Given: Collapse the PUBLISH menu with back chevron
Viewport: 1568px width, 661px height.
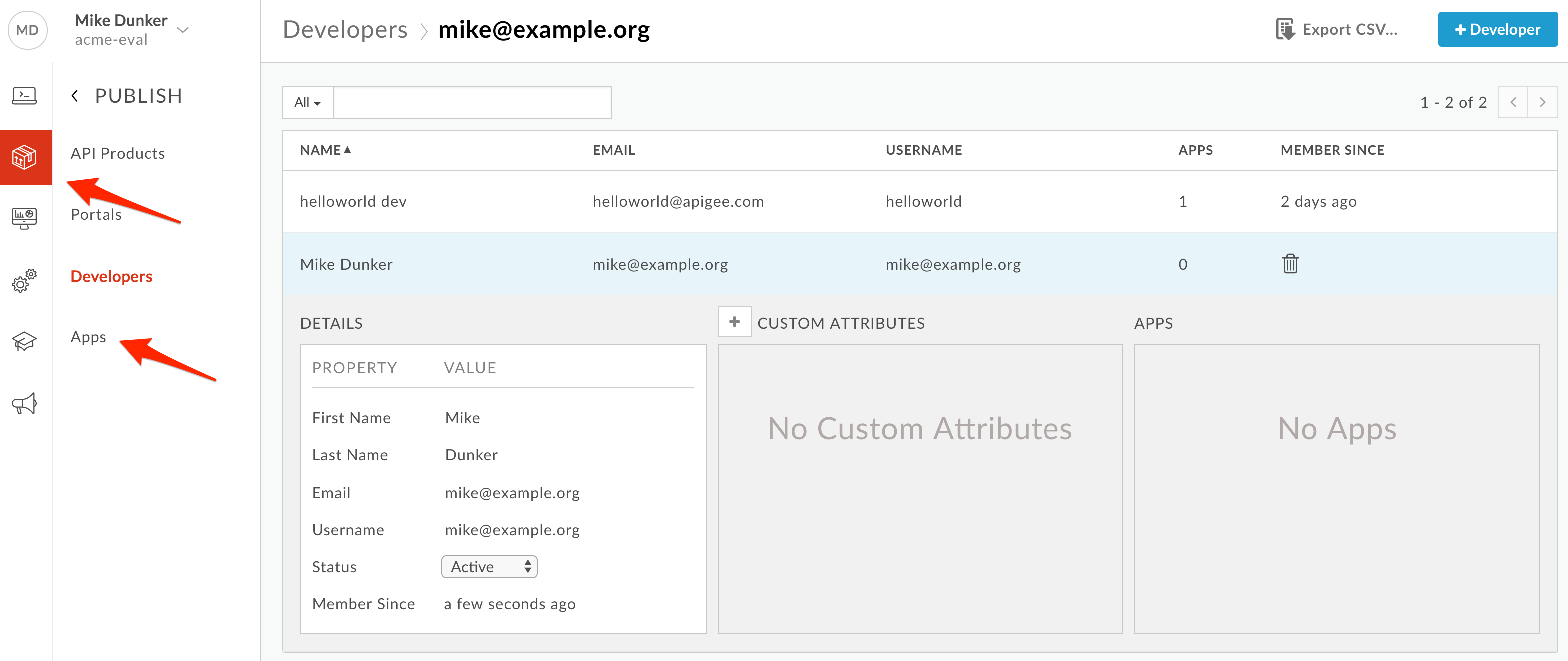Looking at the screenshot, I should click(75, 96).
